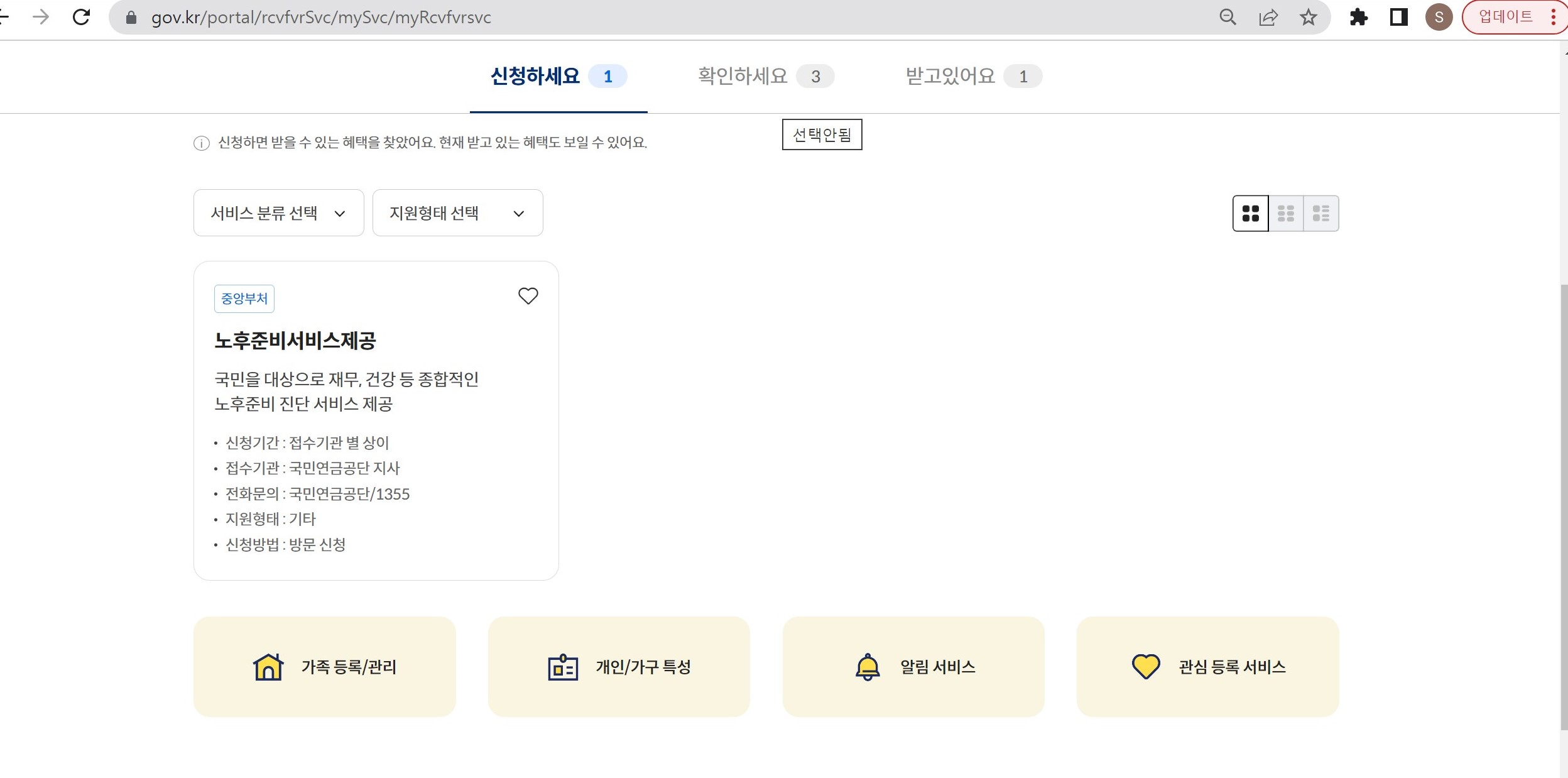
Task: Open 가족 등록/관리 house icon
Action: 268,667
